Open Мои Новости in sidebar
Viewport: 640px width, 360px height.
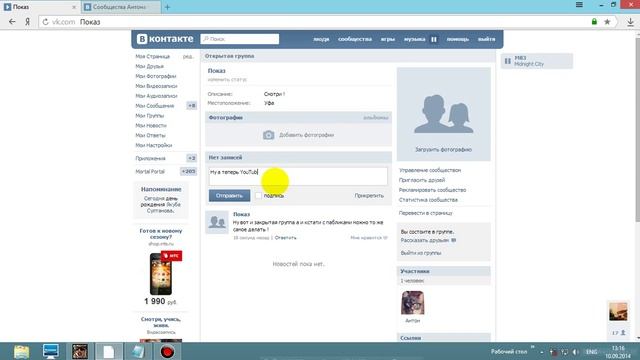tap(151, 125)
